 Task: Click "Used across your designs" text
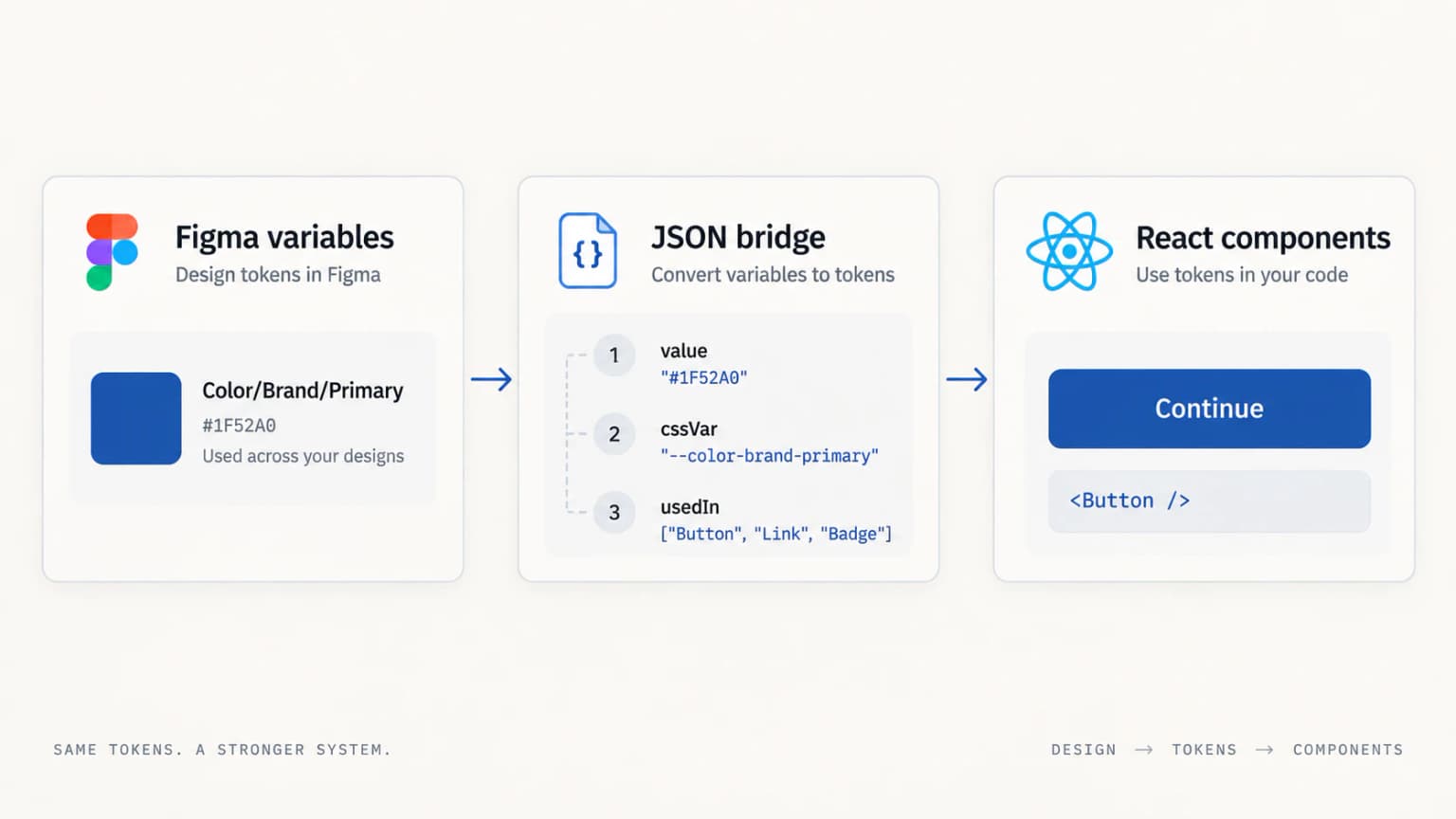point(303,456)
